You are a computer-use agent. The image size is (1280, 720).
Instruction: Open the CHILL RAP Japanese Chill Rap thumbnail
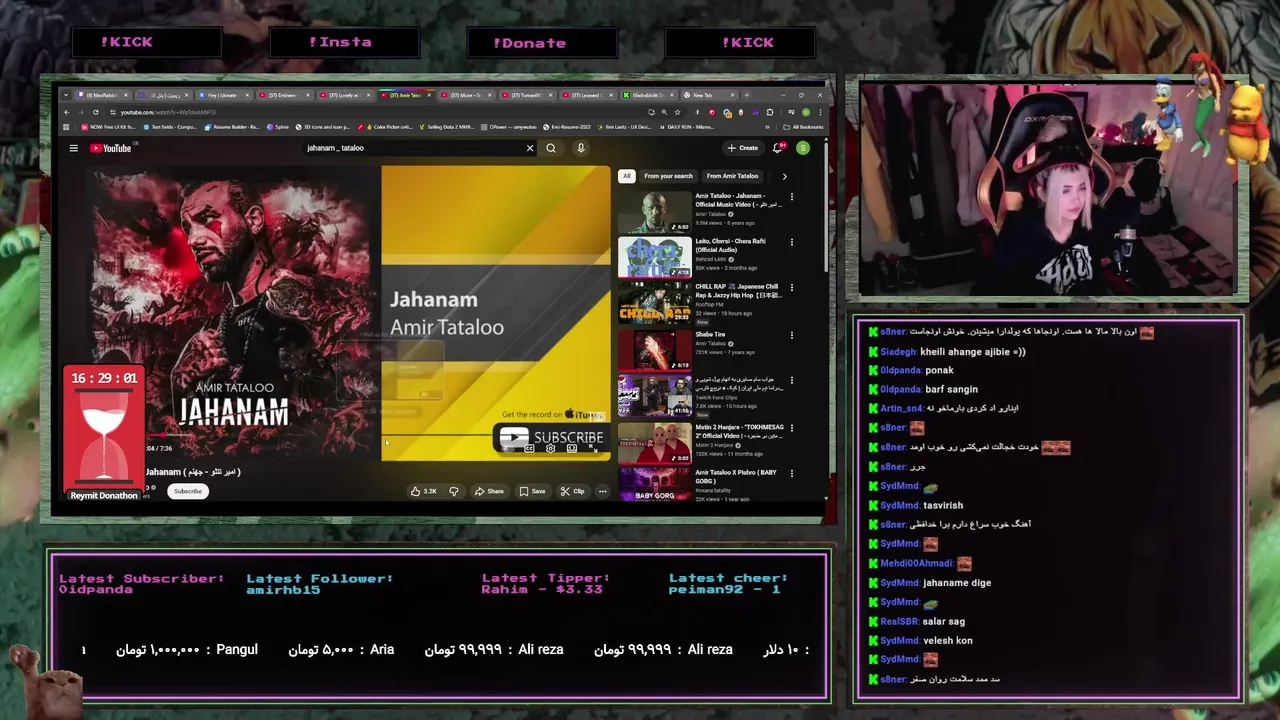(654, 304)
